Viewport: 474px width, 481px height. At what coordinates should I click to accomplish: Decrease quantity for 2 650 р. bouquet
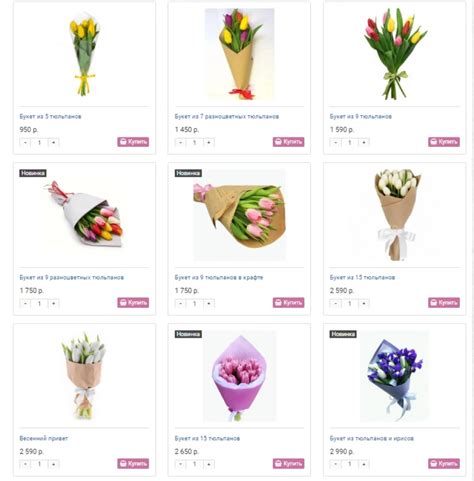point(180,464)
